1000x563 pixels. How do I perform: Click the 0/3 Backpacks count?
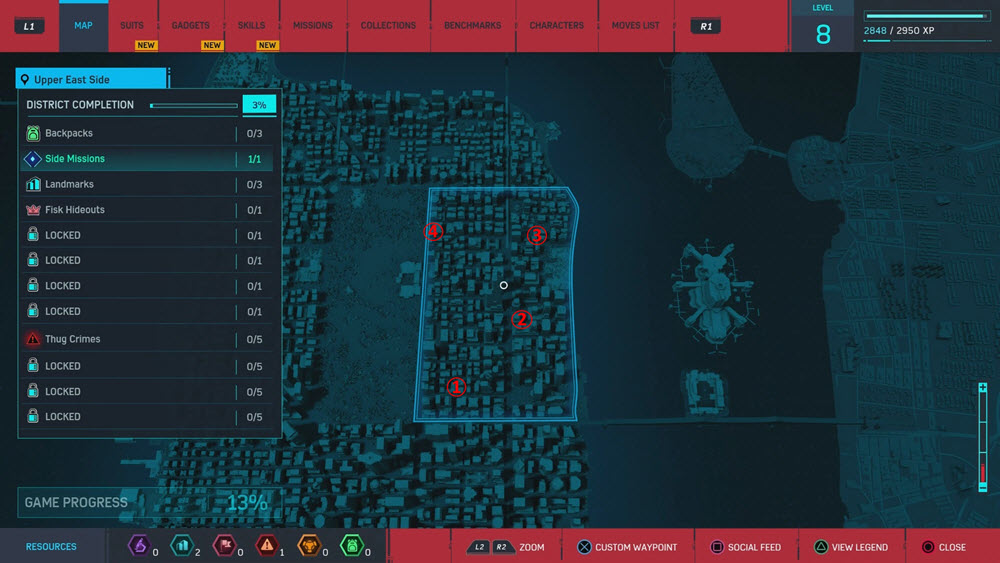coord(254,134)
